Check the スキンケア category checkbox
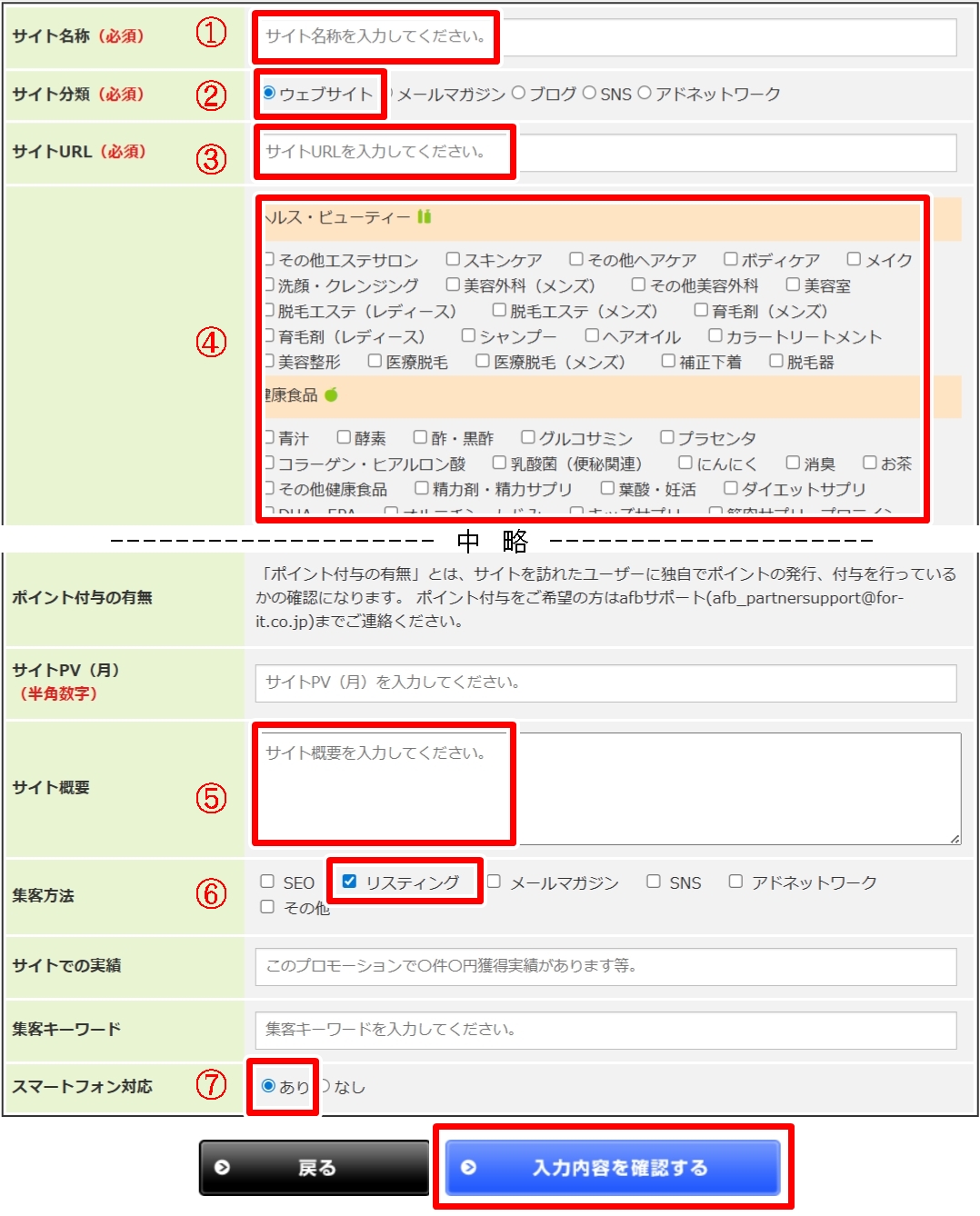Screen dimensions: 980x1216 point(453,259)
